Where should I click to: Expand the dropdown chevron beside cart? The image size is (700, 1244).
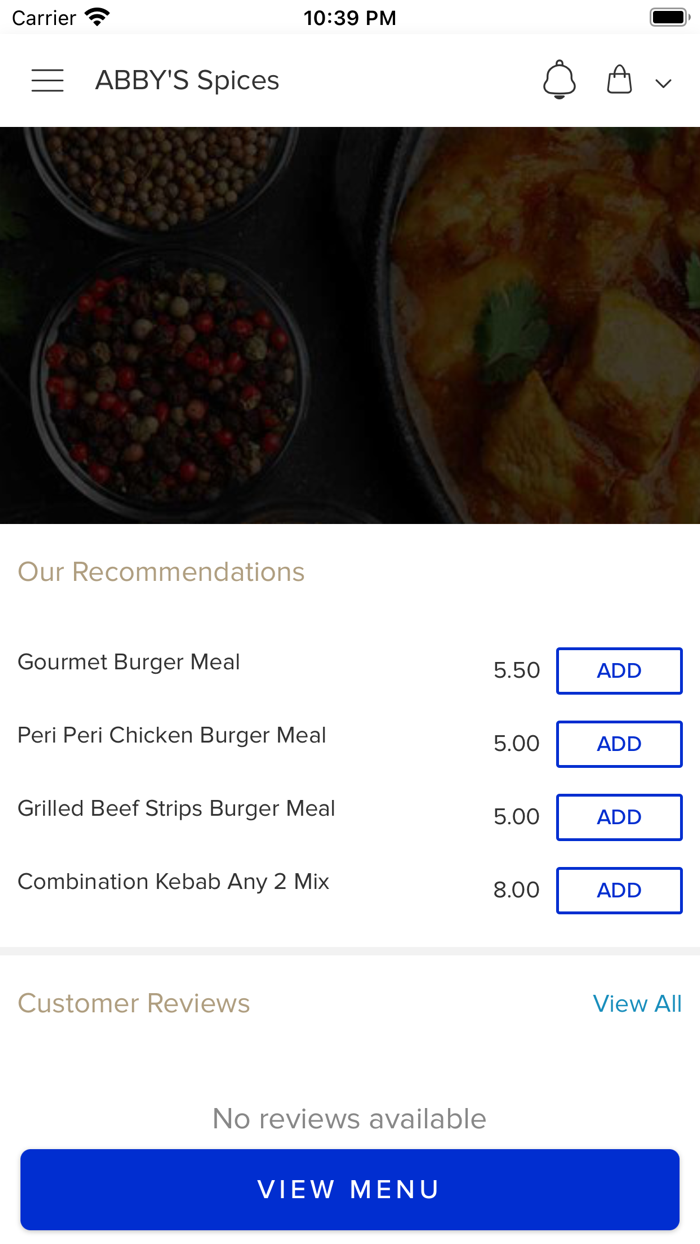coord(663,84)
